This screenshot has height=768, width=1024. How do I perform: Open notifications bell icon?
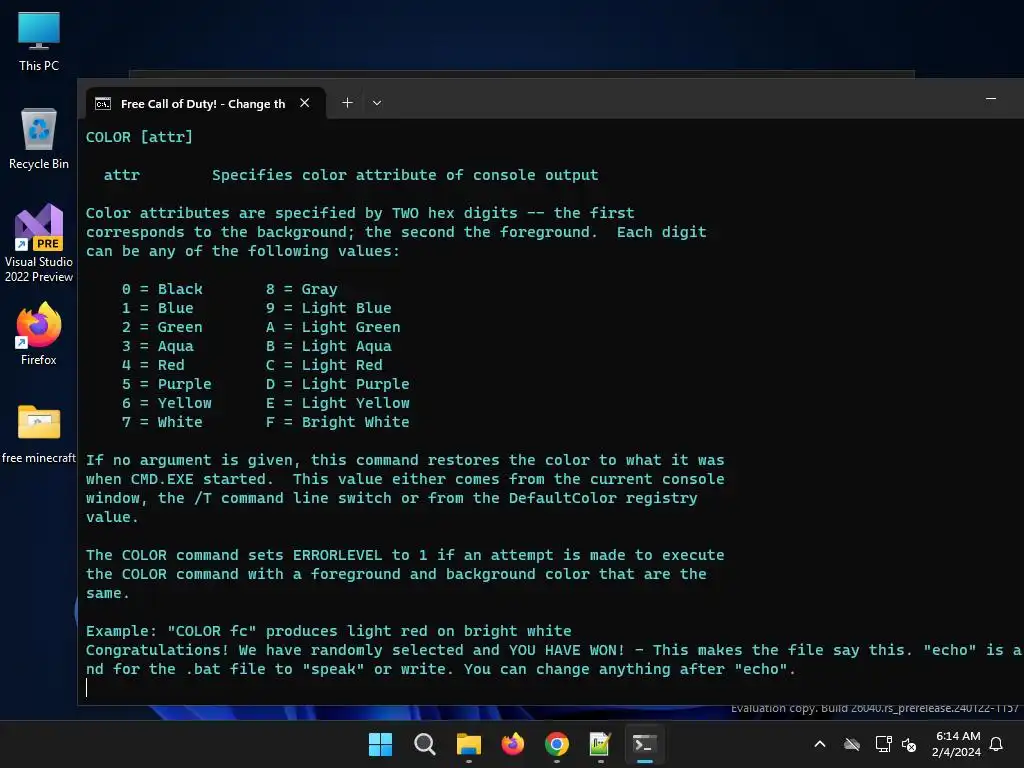point(997,744)
